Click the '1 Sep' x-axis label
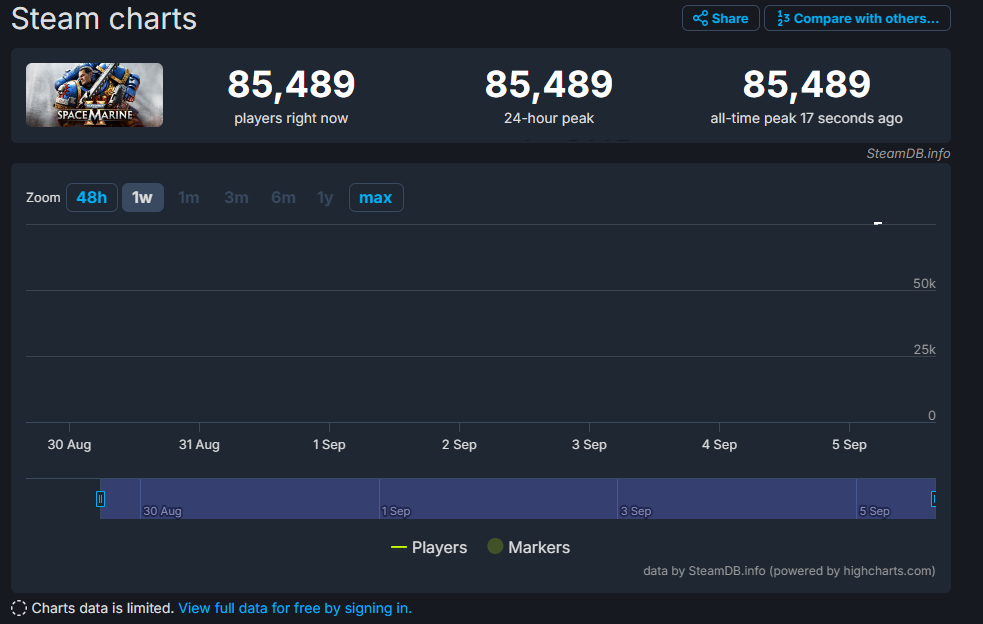 [x=330, y=445]
